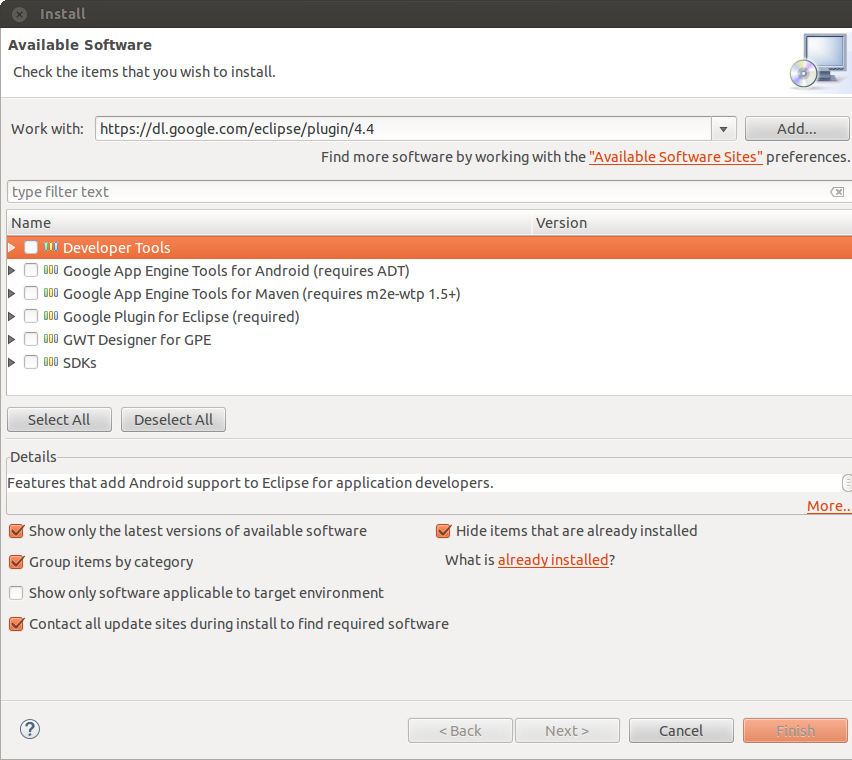Disable Group items by category

pyautogui.click(x=16, y=562)
